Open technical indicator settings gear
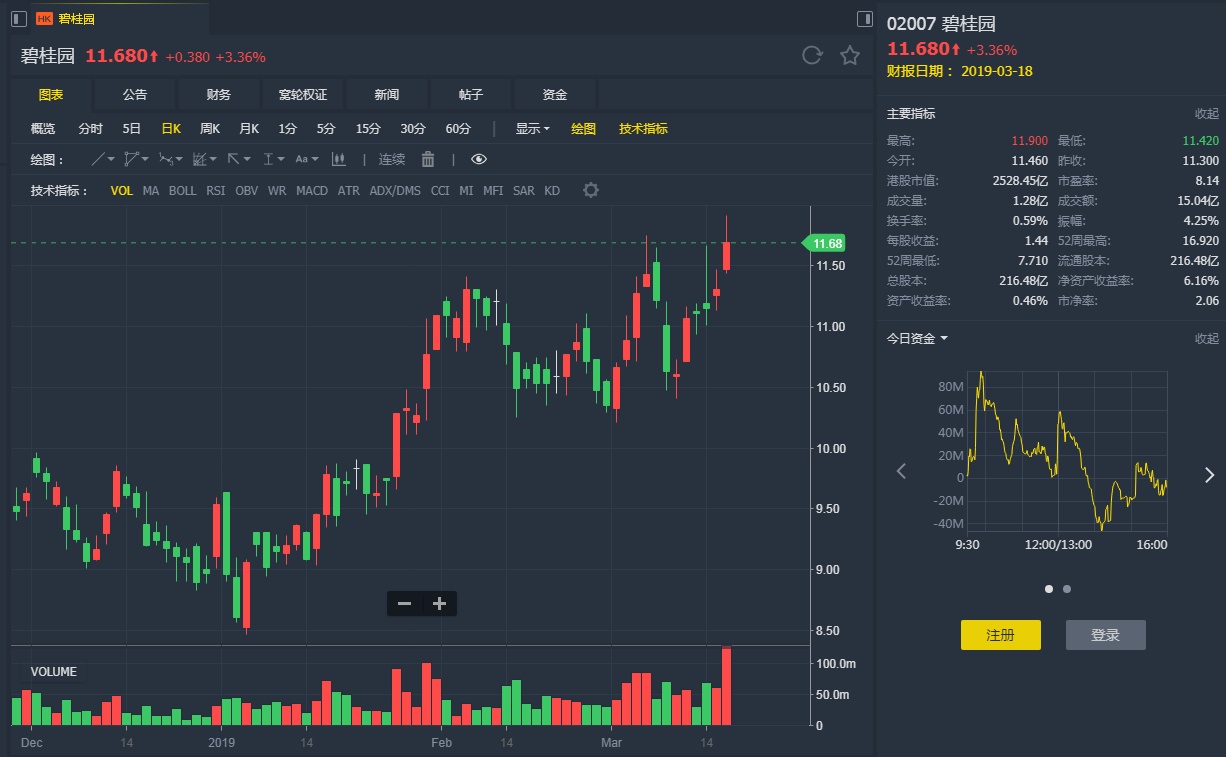Image resolution: width=1226 pixels, height=757 pixels. coord(591,190)
